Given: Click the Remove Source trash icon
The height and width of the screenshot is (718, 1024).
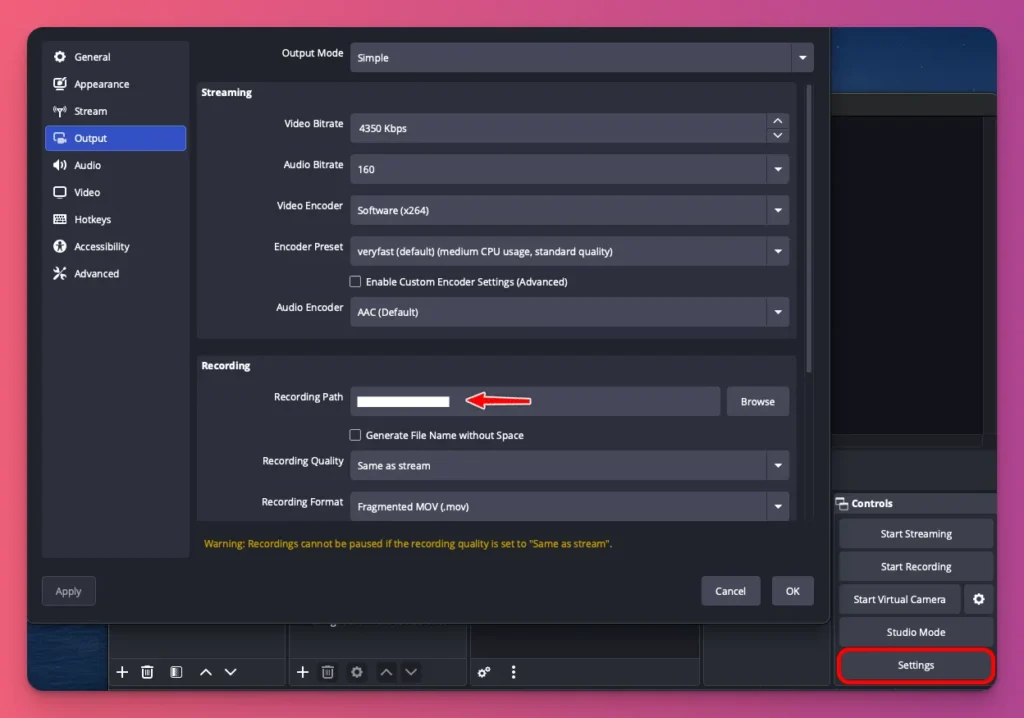Looking at the screenshot, I should pos(328,672).
